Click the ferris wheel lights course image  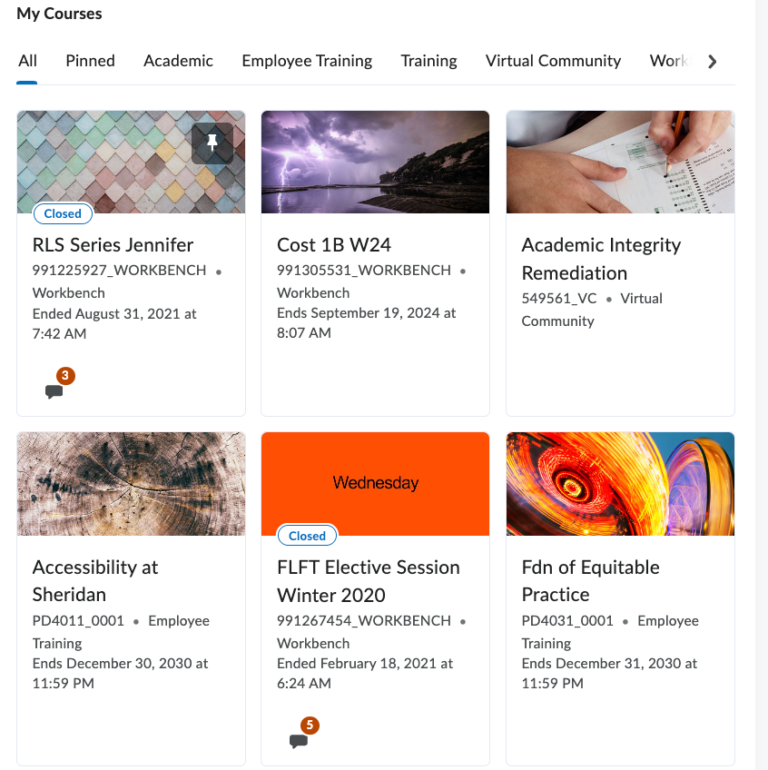point(620,484)
